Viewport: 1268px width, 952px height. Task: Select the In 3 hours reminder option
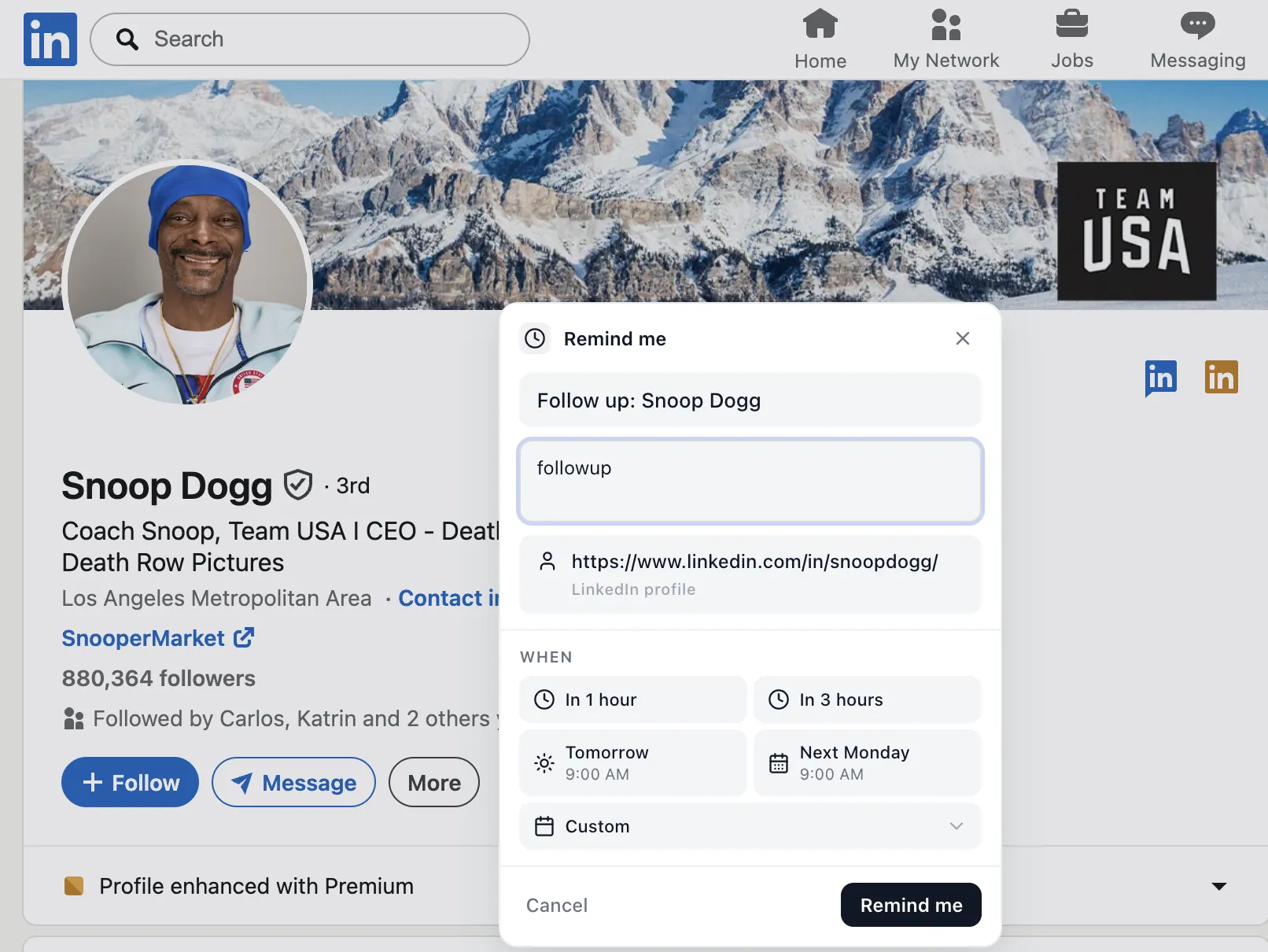pos(868,699)
